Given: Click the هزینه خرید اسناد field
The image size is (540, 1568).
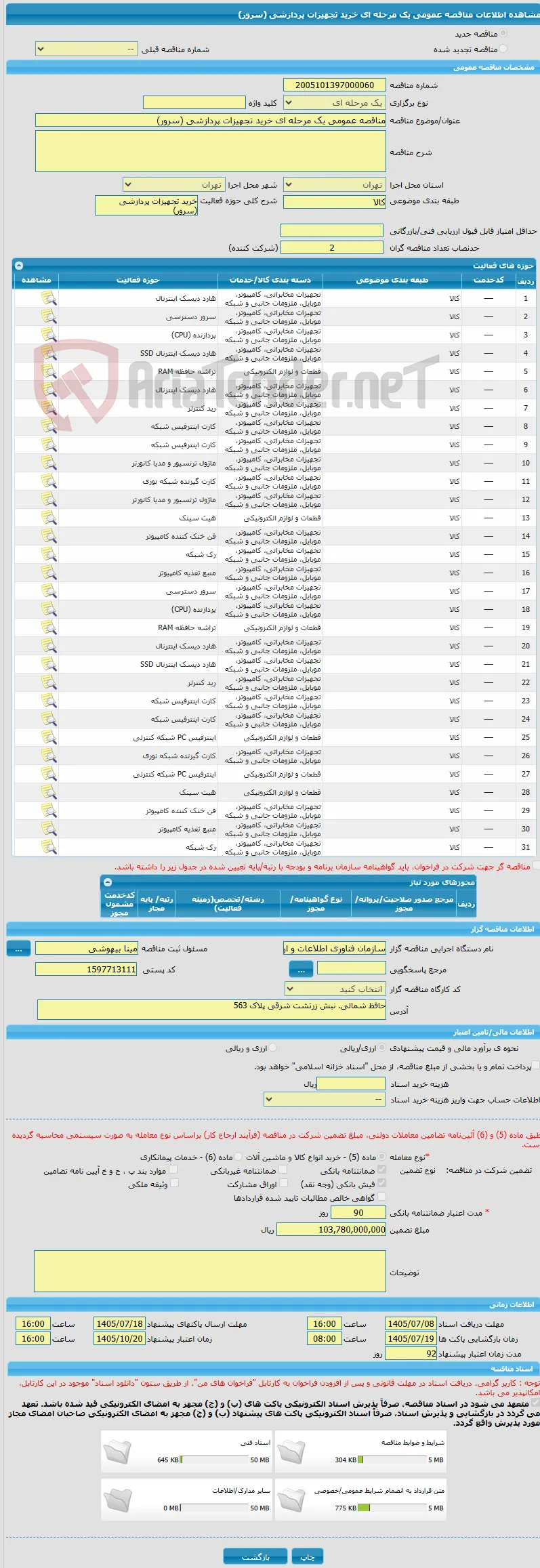Looking at the screenshot, I should (351, 1084).
